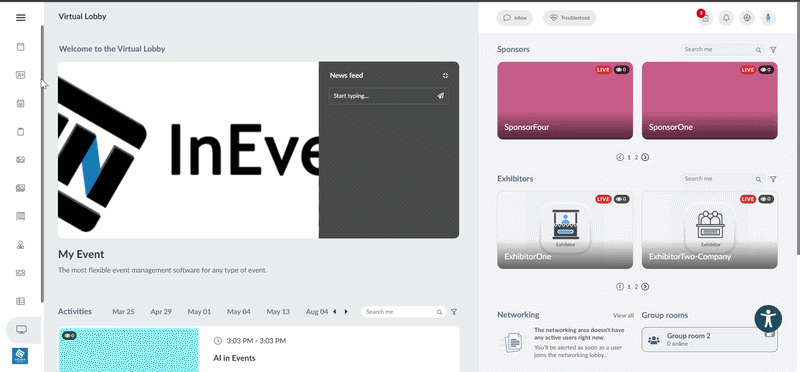
Task: Open the checklist icon with red badge
Action: 706,18
